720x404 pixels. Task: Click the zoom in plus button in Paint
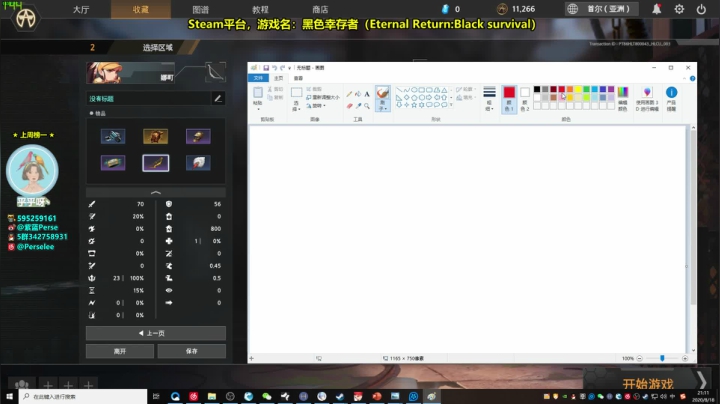(685, 358)
